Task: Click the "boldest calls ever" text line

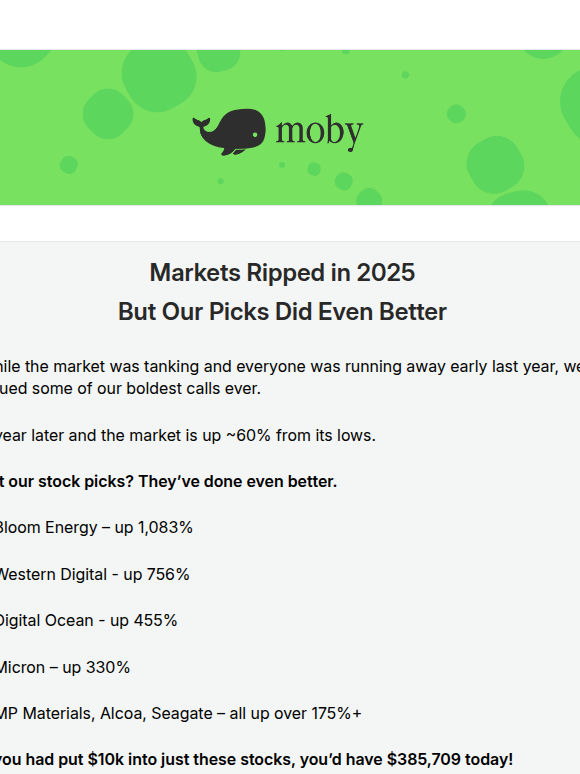Action: (x=130, y=388)
